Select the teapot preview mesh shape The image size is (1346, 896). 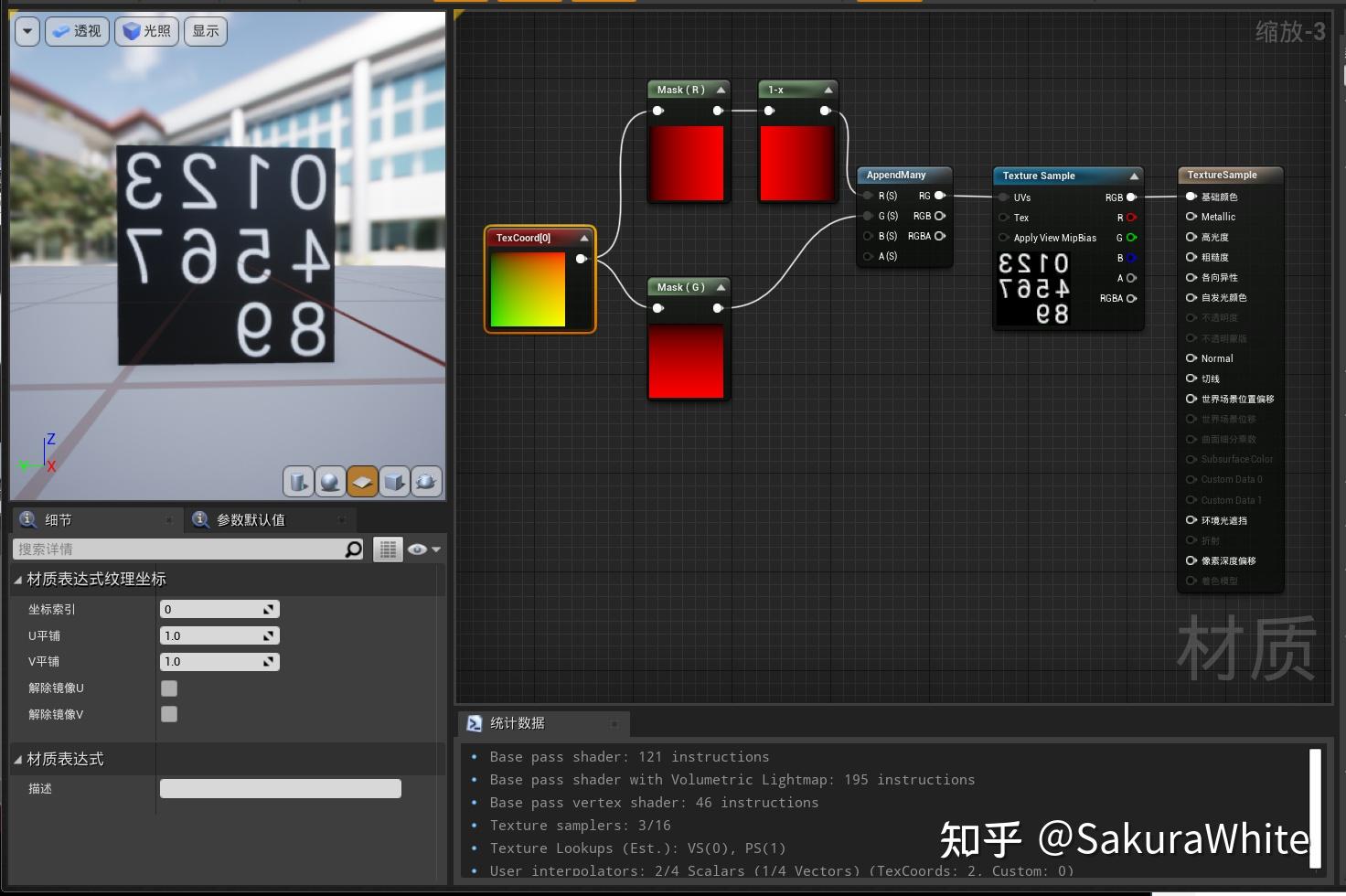point(426,481)
